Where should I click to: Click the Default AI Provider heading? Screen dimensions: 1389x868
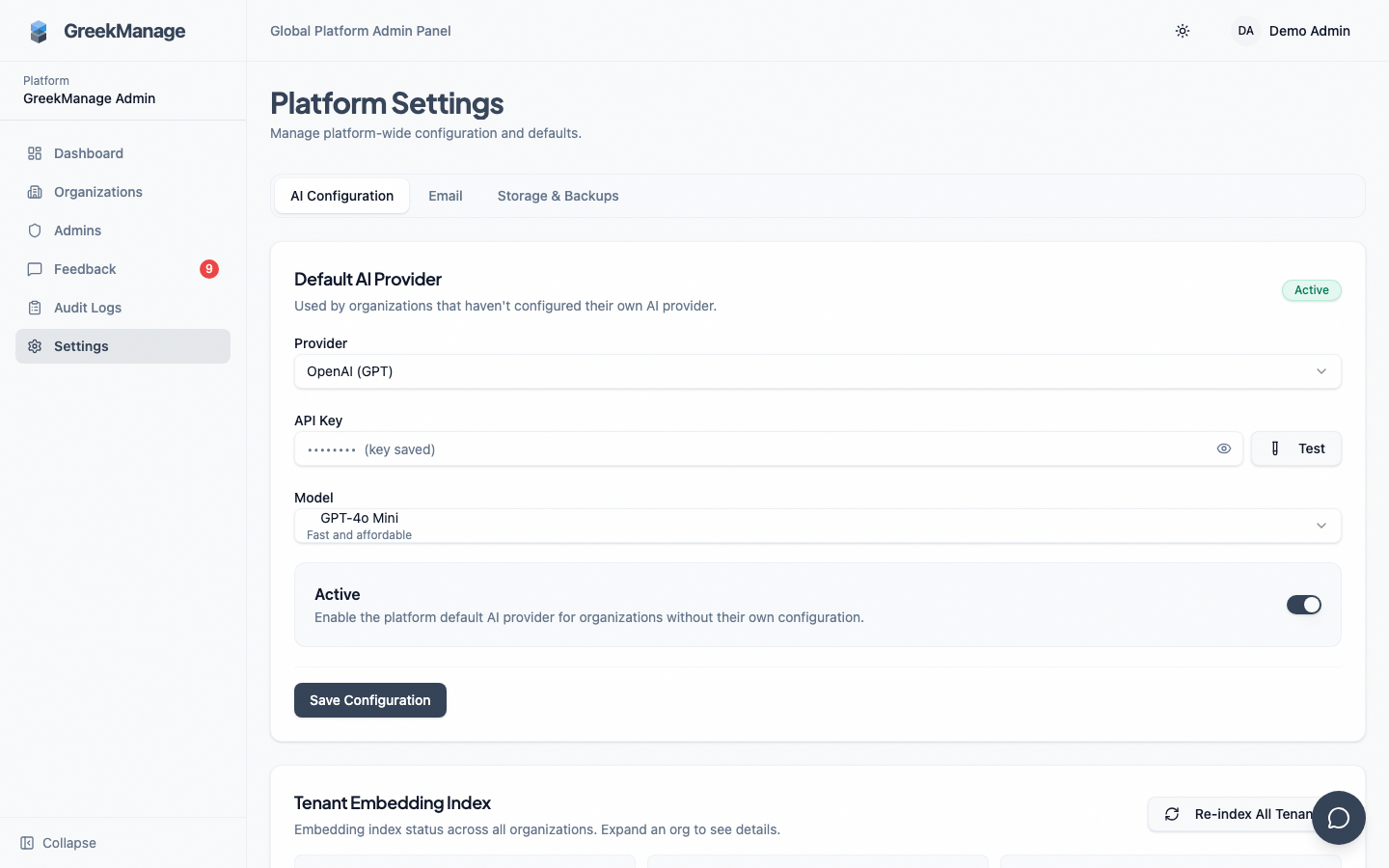click(368, 279)
